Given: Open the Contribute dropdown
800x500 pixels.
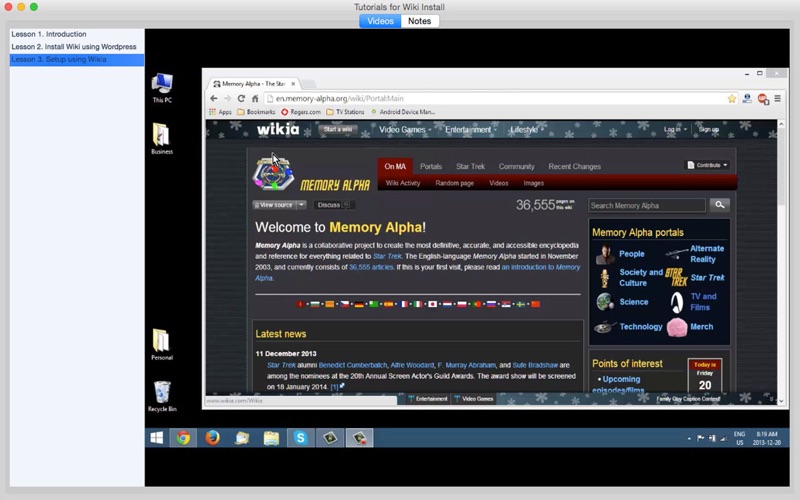Looking at the screenshot, I should (707, 165).
